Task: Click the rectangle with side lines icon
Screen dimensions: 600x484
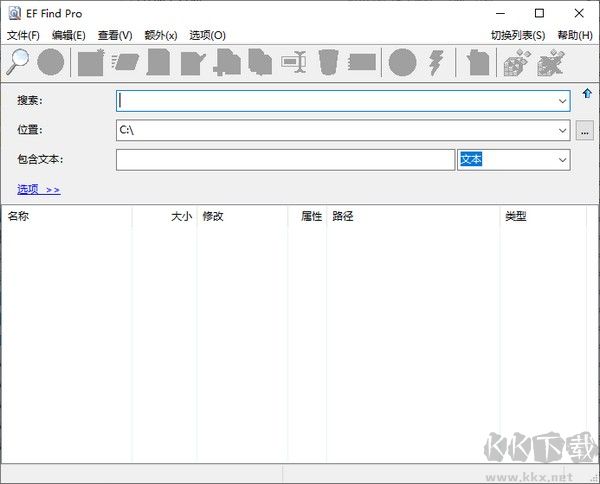Action: coord(362,62)
